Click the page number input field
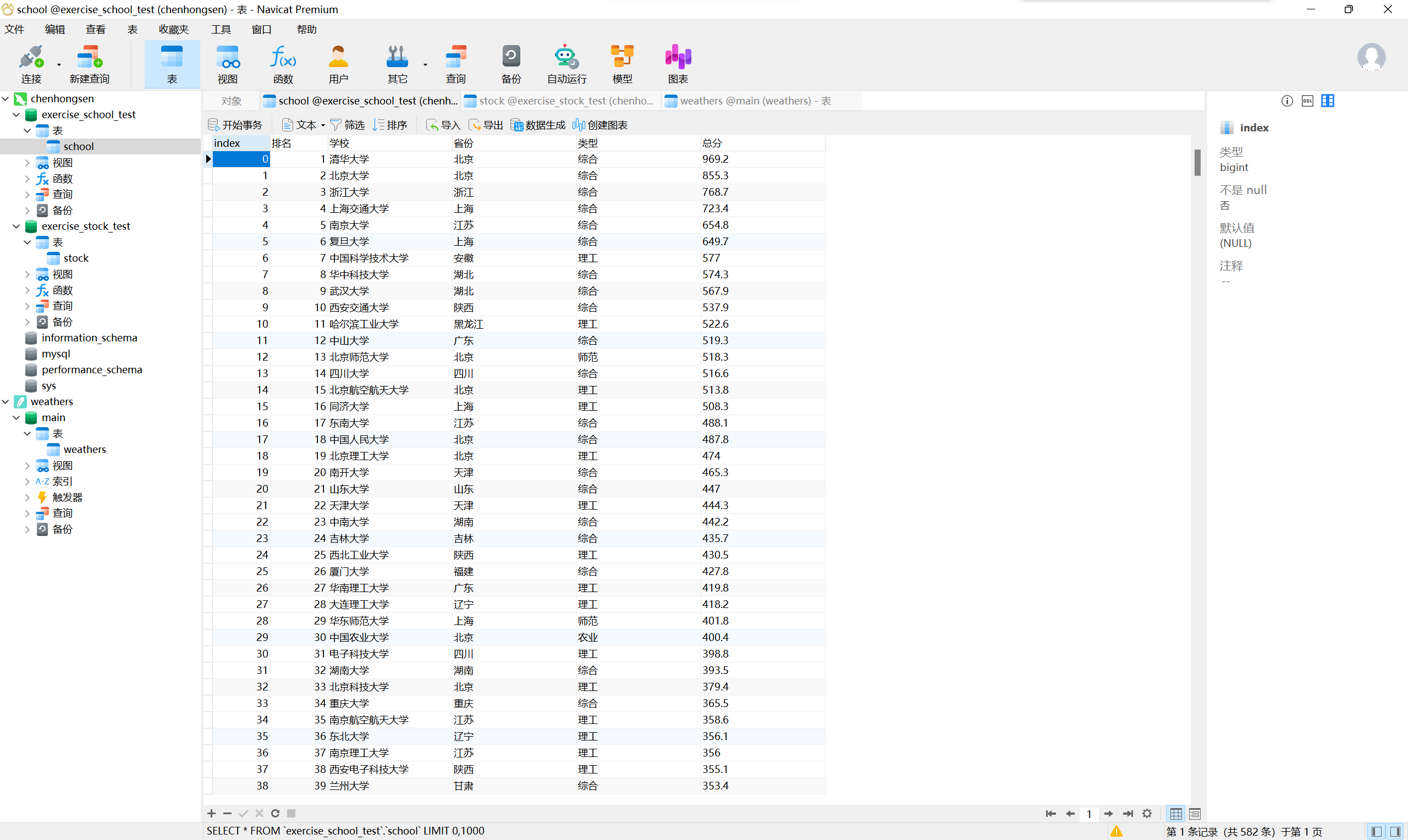Screen dimensions: 1408x840 click(1088, 814)
